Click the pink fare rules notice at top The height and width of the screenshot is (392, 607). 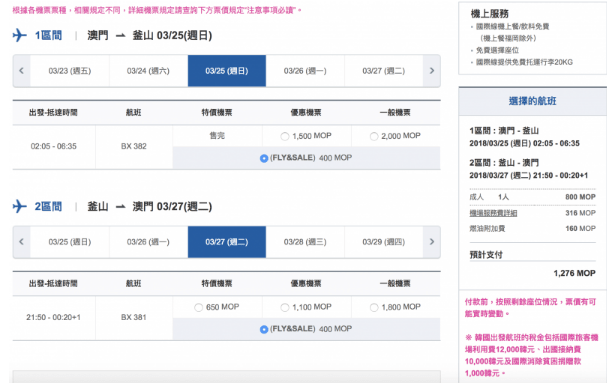pyautogui.click(x=157, y=10)
